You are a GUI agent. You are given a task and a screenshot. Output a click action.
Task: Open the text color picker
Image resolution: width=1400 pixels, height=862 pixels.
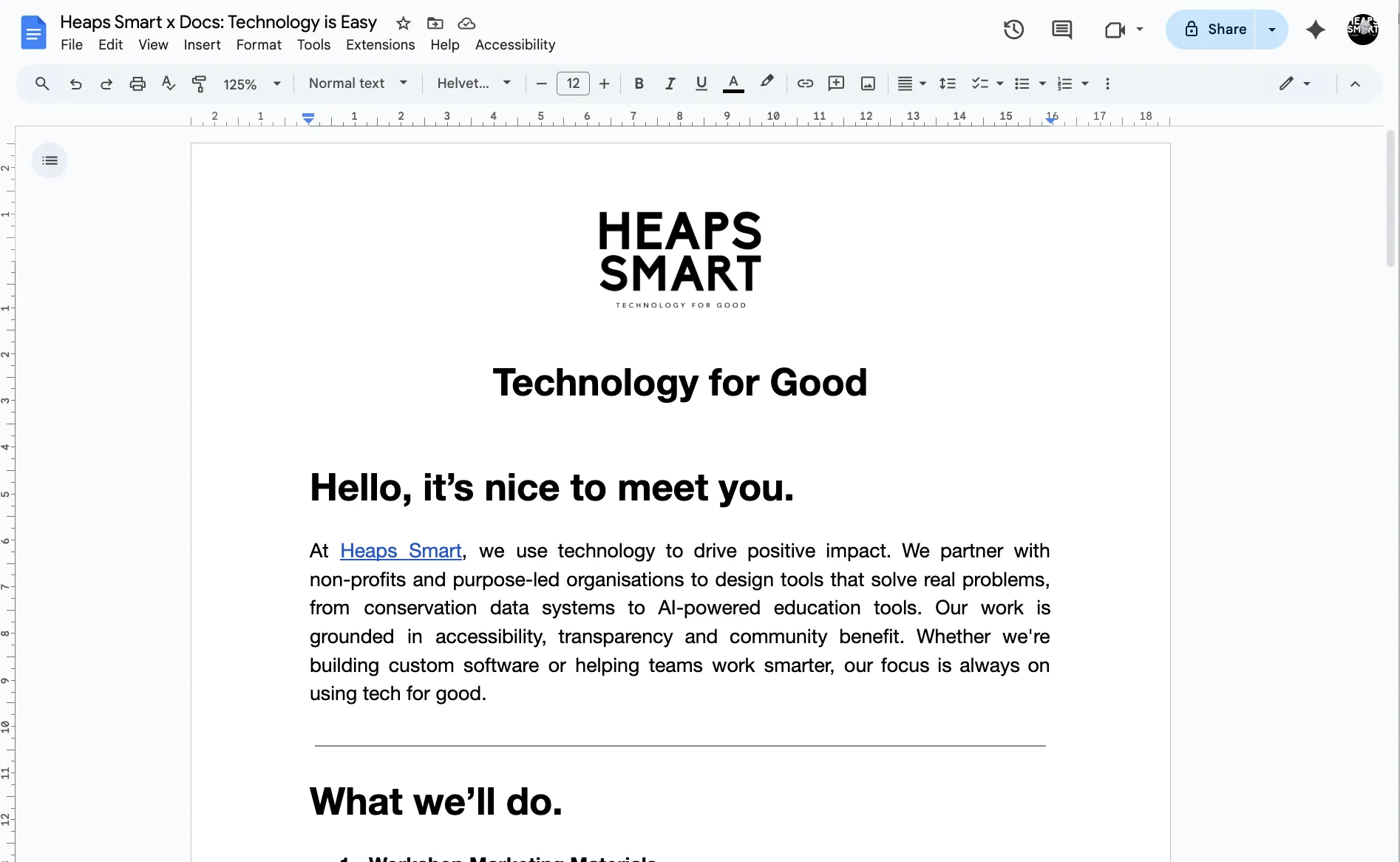point(733,84)
